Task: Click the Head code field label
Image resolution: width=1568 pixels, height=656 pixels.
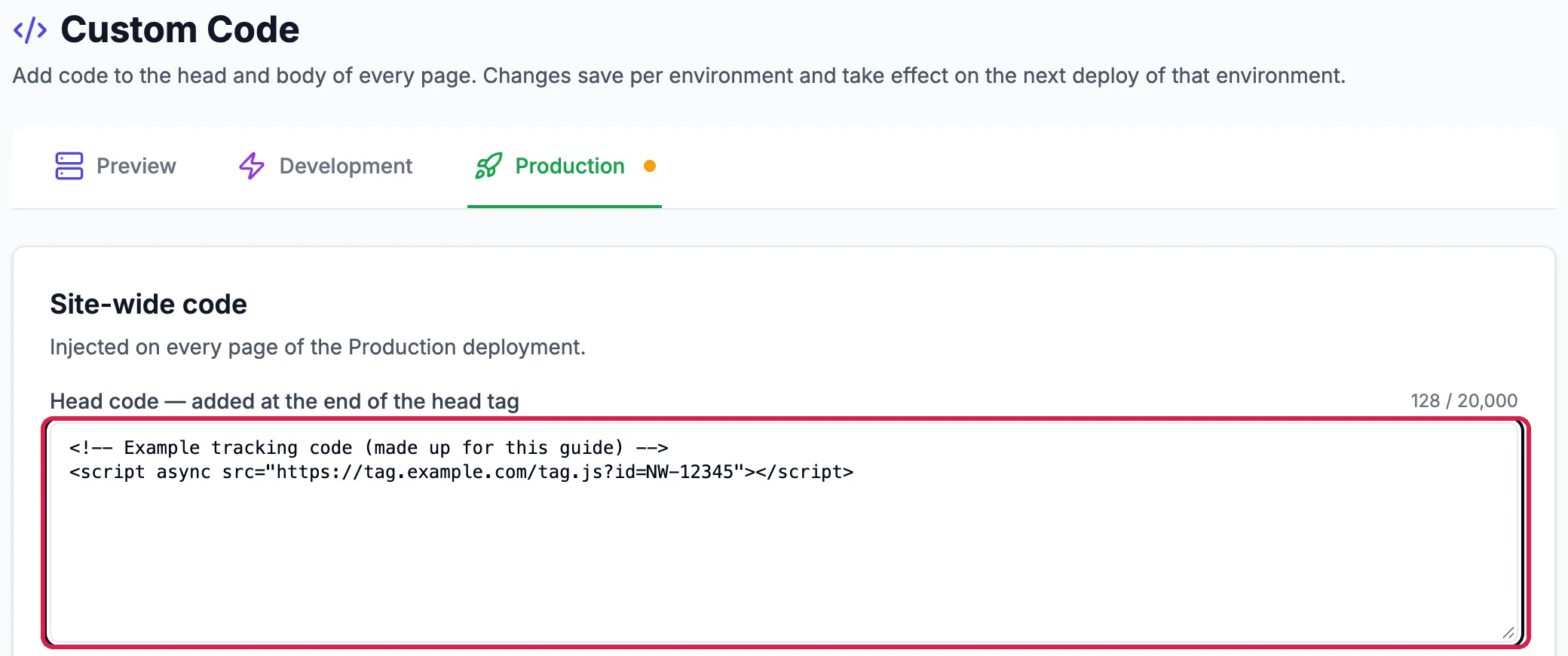Action: point(284,401)
